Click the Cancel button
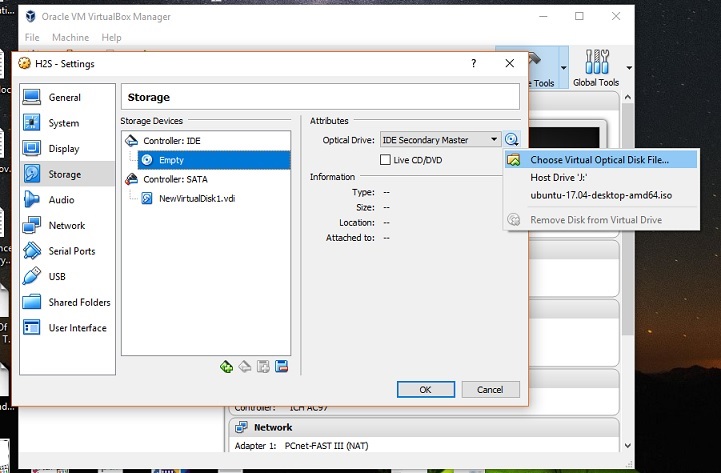 coord(490,390)
